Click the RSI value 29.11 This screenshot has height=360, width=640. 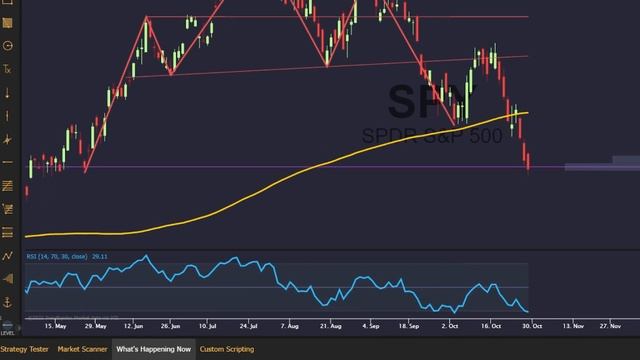tap(100, 256)
